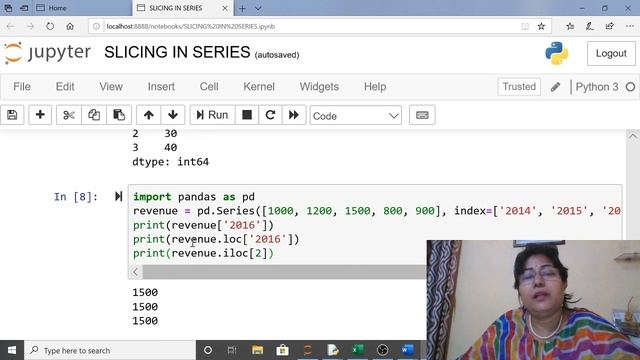
Task: Click inside the code line print(revenue.iloc[2])
Action: point(203,253)
